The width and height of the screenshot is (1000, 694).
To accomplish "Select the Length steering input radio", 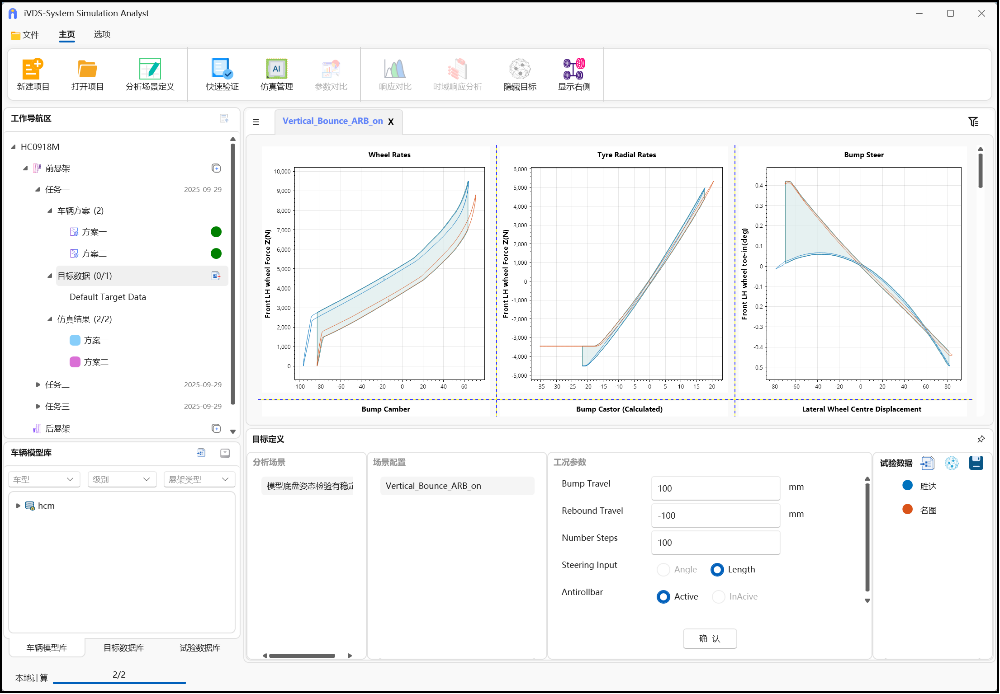I will (x=717, y=570).
